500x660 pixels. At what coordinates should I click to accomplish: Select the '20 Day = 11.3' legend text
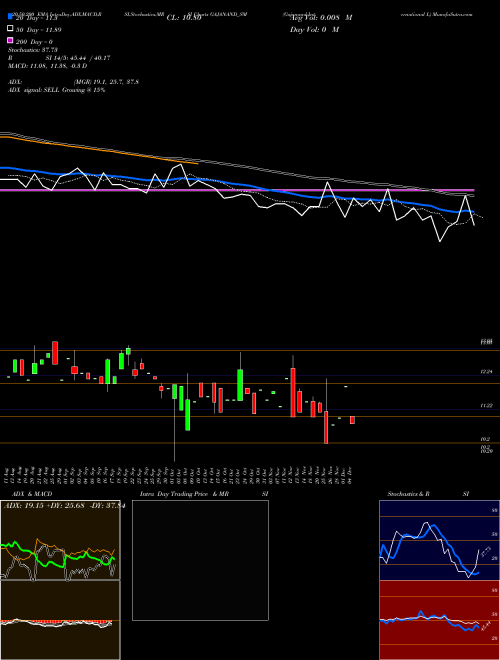click(x=36, y=18)
